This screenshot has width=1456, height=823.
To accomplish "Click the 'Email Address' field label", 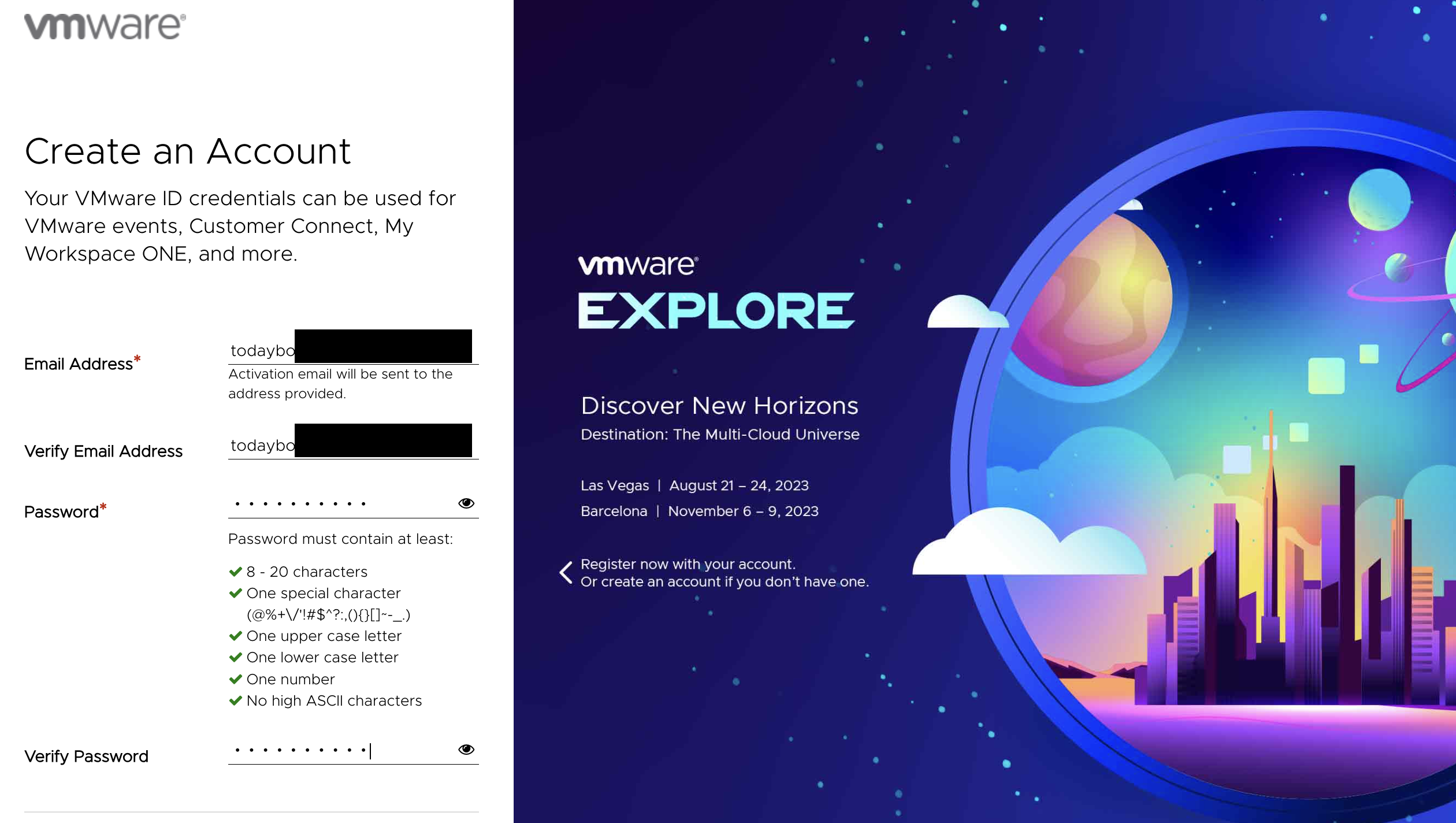I will coord(79,364).
